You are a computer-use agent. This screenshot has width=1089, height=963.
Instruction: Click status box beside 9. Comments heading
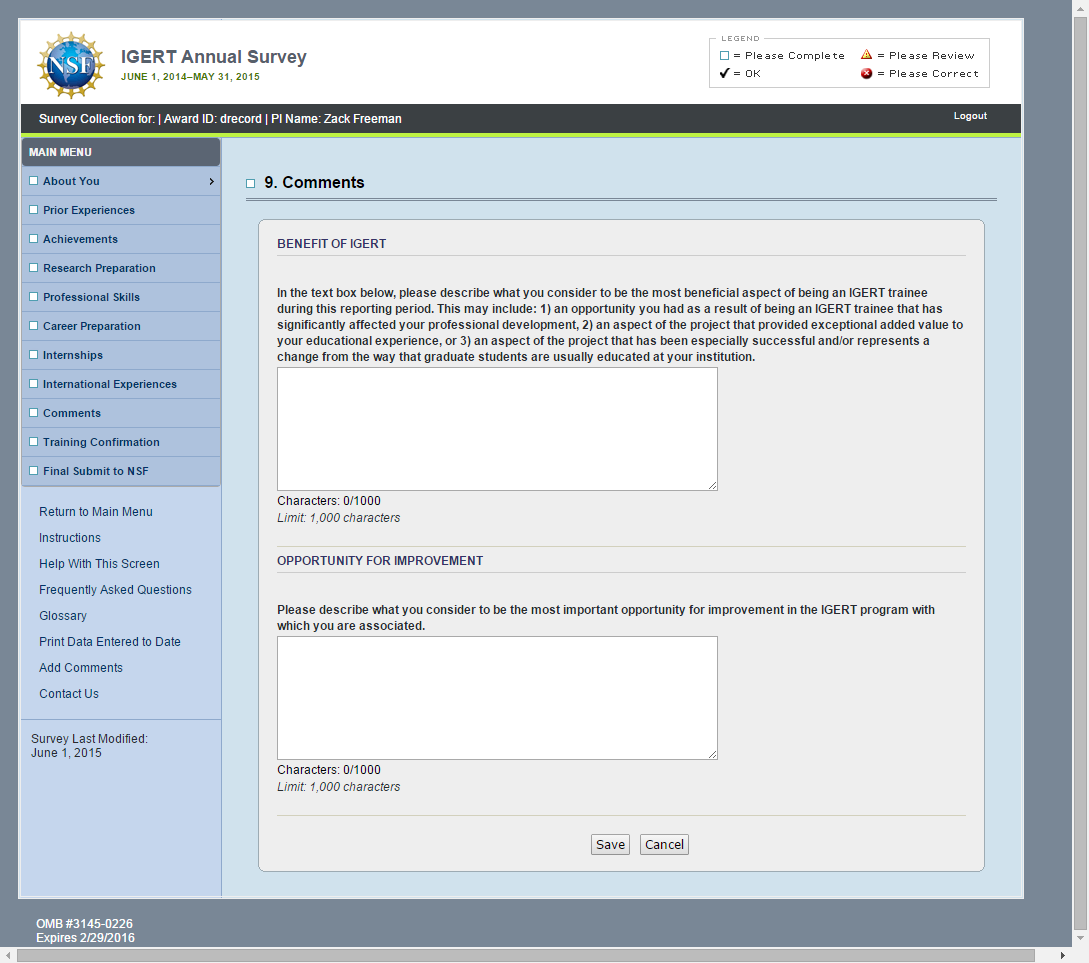pos(251,183)
